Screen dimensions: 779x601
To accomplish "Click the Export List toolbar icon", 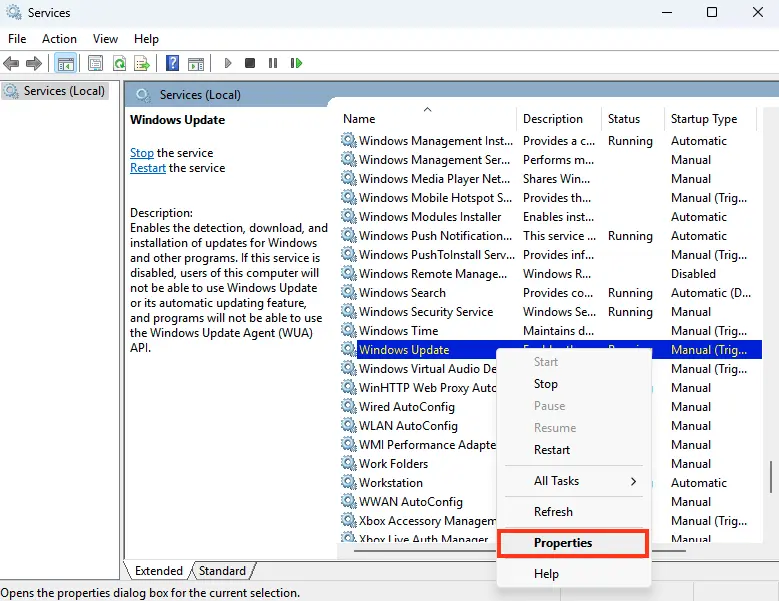I will point(142,63).
